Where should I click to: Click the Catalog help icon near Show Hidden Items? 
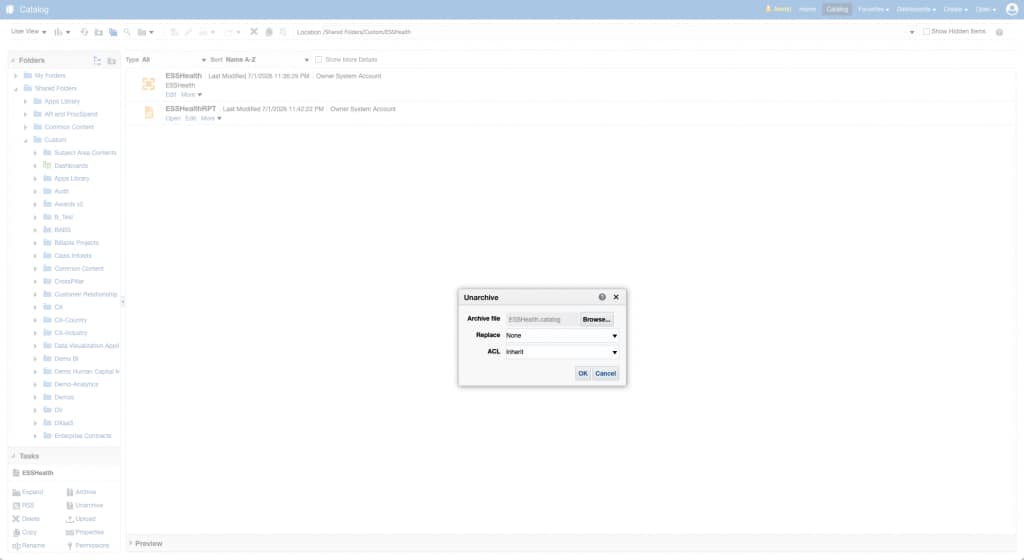coord(999,32)
